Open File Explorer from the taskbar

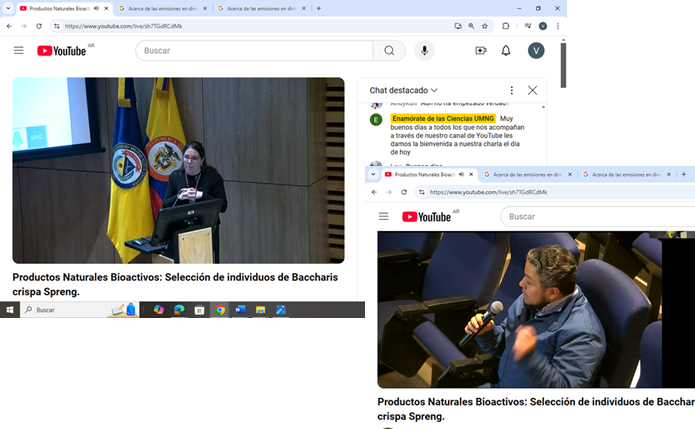[x=260, y=310]
